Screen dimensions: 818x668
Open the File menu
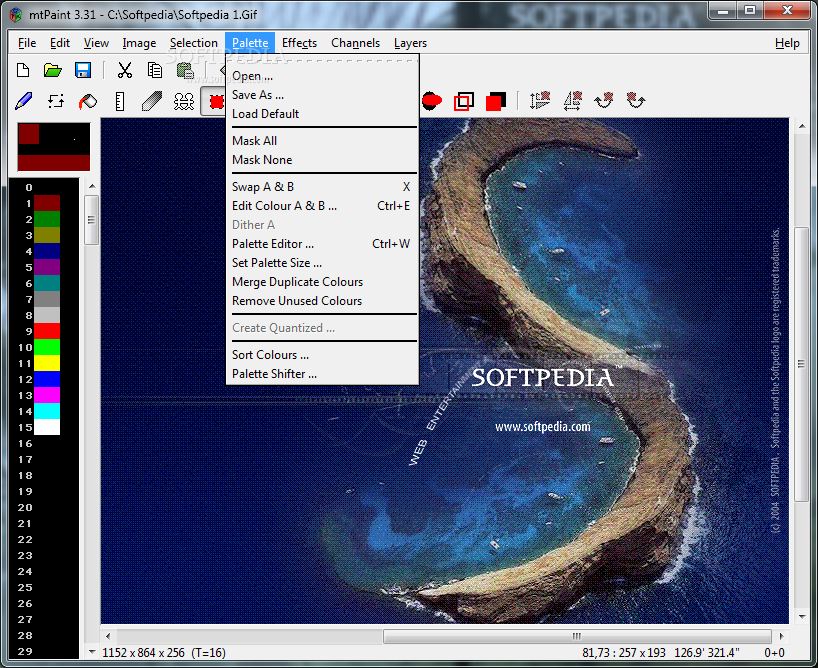click(27, 43)
